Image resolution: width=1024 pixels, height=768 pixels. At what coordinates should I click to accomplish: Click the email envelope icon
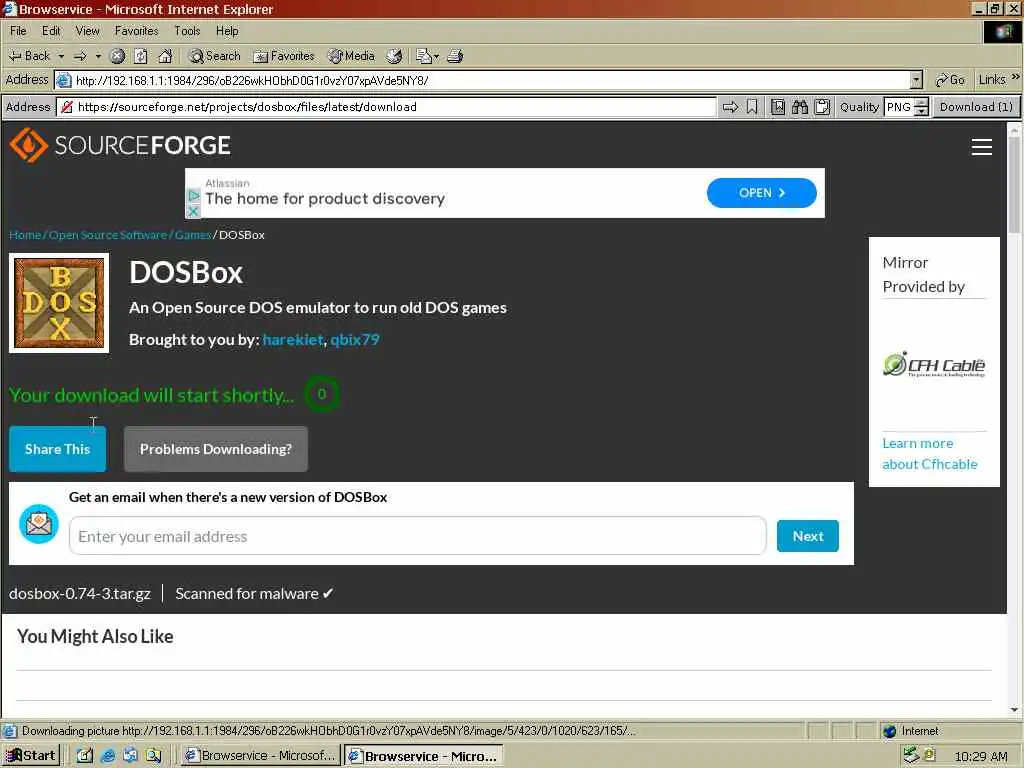coord(39,524)
